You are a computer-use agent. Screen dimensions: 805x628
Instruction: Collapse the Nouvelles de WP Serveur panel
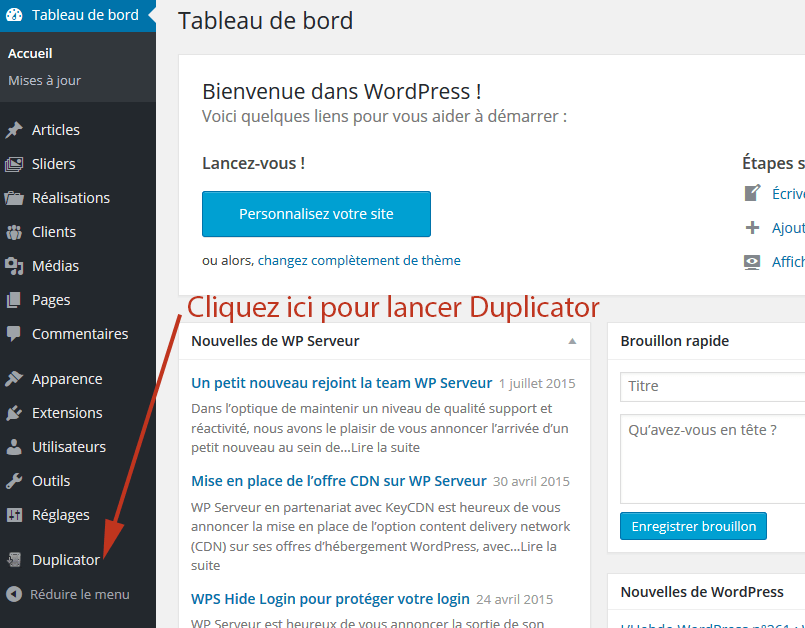pos(572,341)
